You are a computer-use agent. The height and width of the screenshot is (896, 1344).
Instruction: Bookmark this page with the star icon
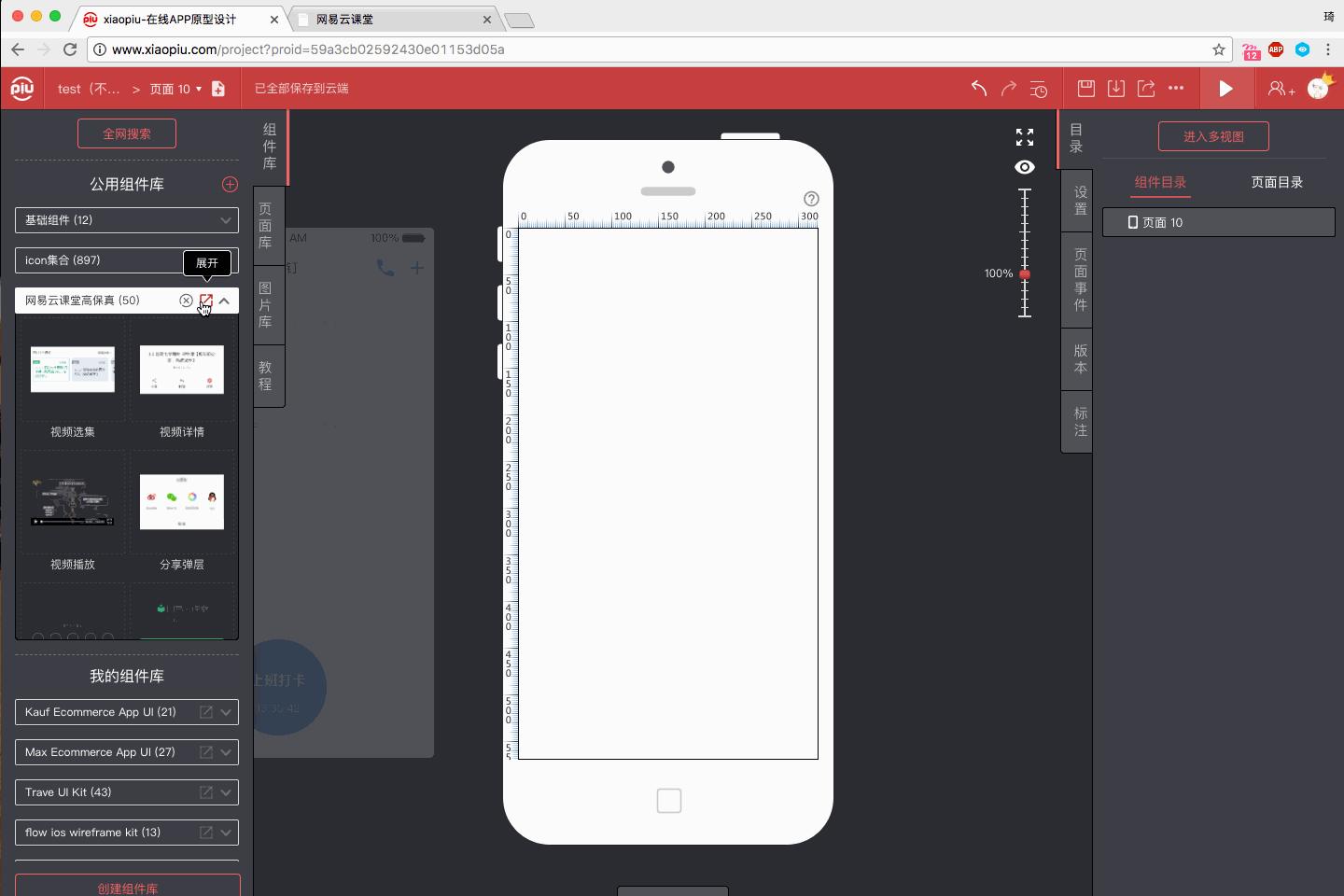click(1219, 49)
